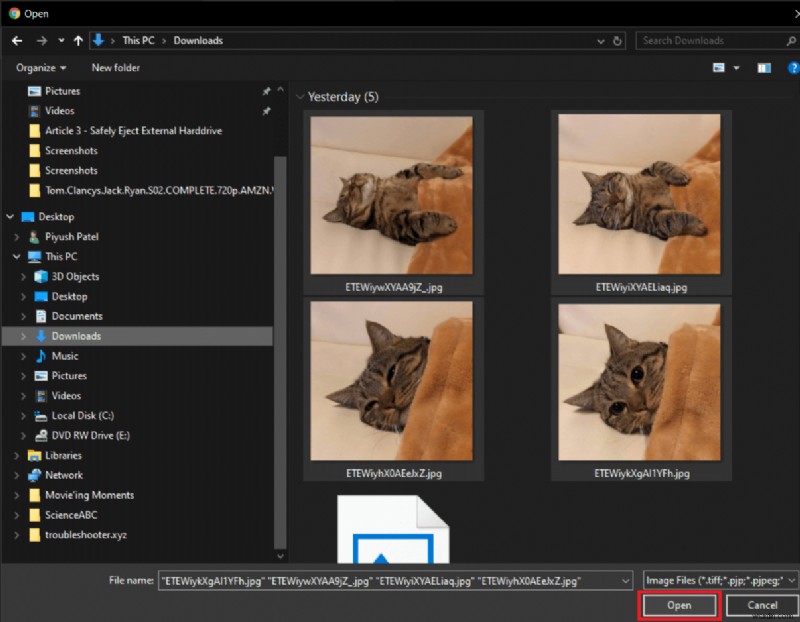Refresh the Downloads folder view
The image size is (800, 622).
[615, 40]
